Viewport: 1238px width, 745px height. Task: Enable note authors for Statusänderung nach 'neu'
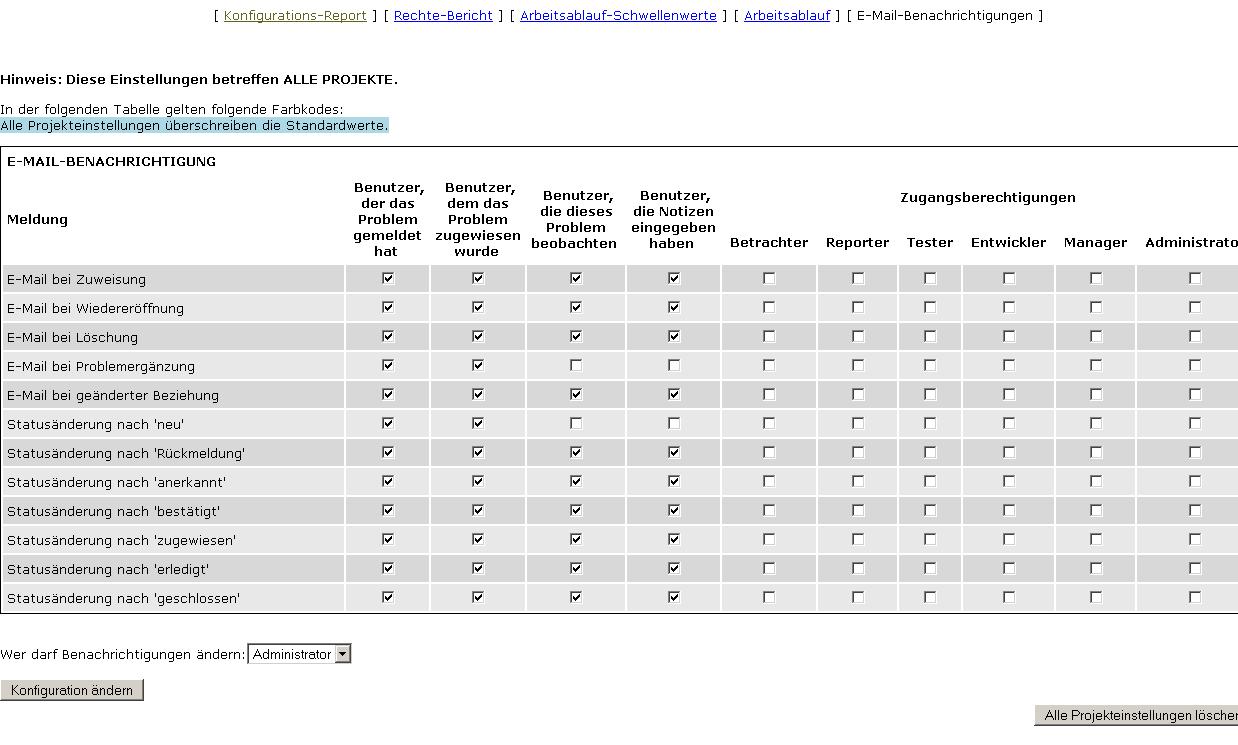point(674,424)
